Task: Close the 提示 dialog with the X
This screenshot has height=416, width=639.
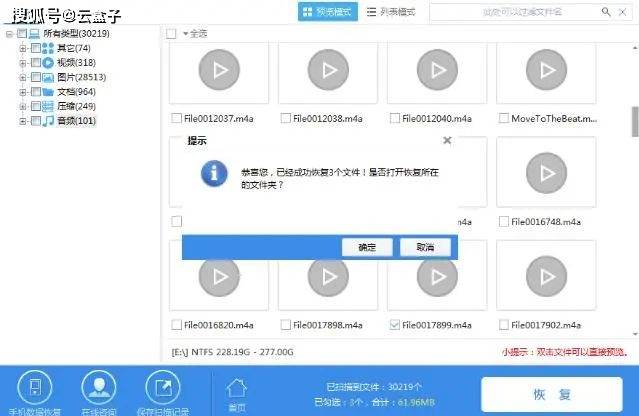Action: [447, 140]
